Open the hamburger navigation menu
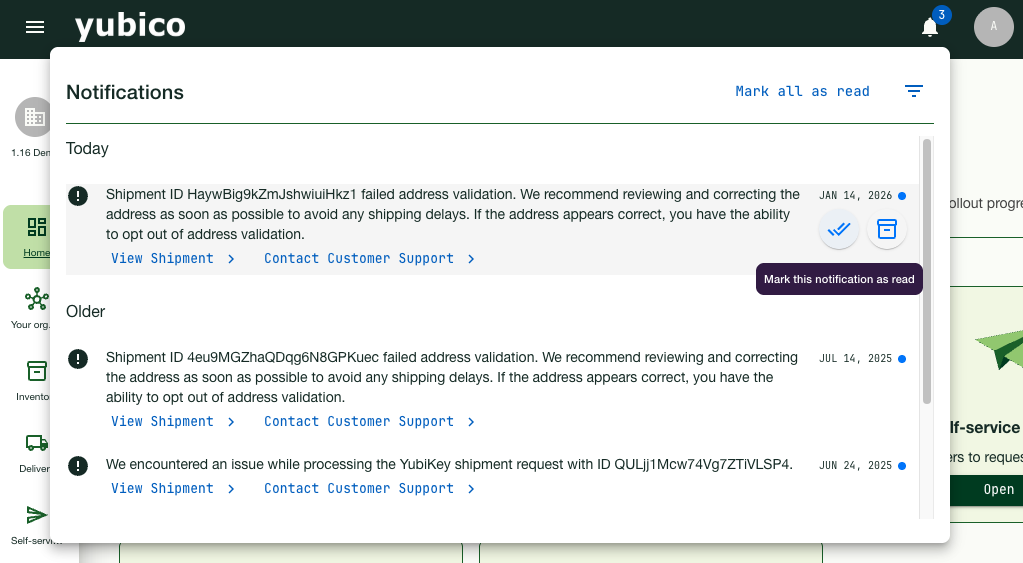 coord(35,27)
